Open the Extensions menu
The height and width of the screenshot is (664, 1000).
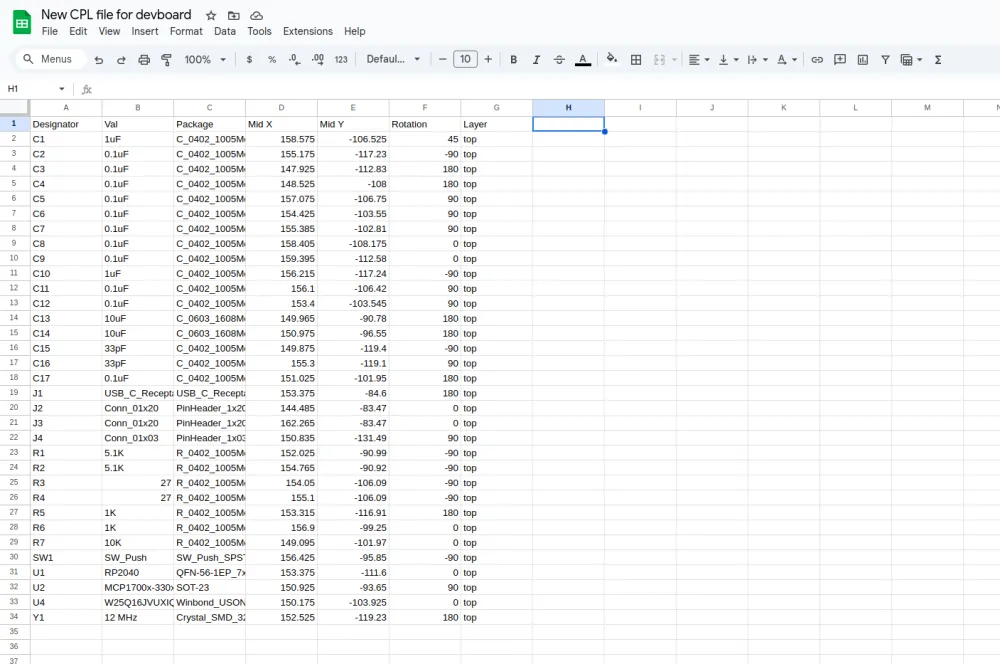(307, 31)
